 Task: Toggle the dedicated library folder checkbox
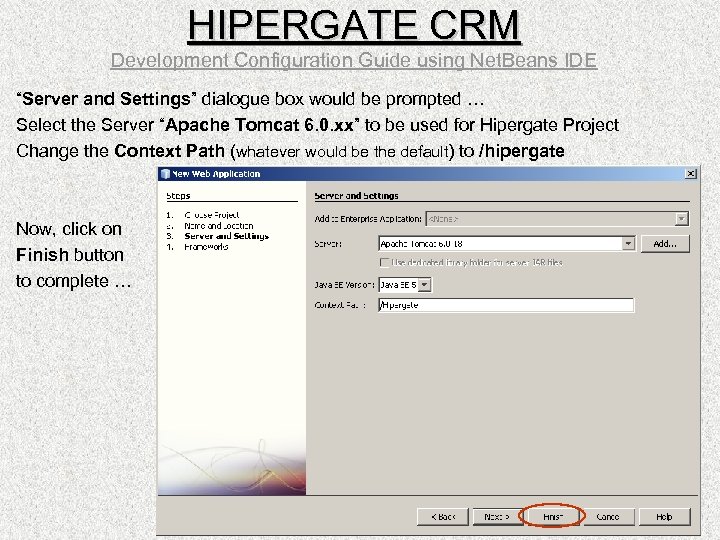tap(384, 263)
